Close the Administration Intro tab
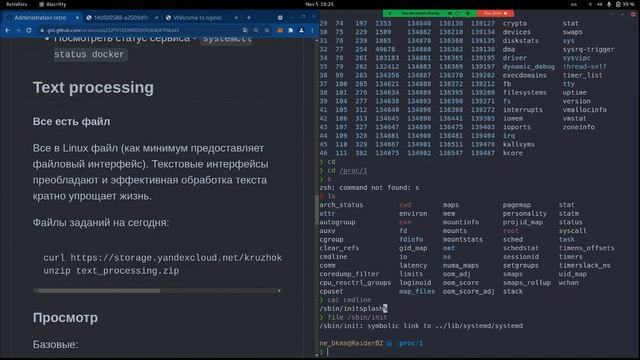This screenshot has width=640, height=360. [77, 18]
